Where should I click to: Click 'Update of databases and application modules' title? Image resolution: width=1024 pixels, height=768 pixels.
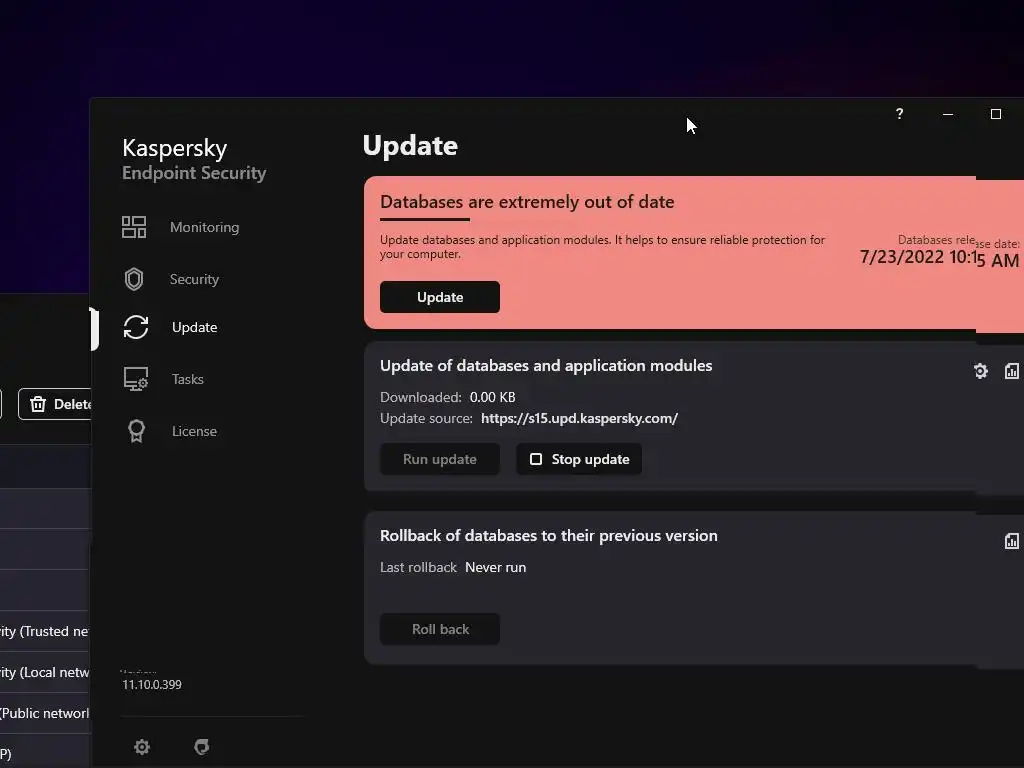(x=546, y=366)
